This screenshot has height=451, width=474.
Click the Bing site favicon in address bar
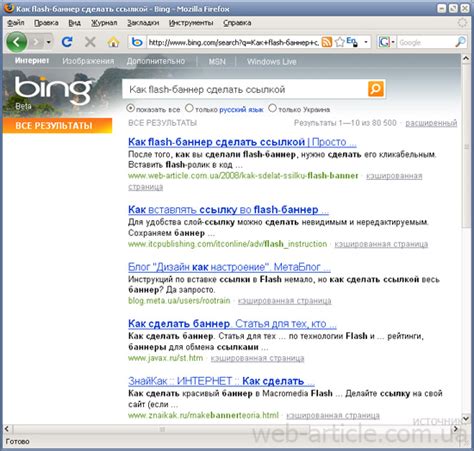[x=137, y=42]
